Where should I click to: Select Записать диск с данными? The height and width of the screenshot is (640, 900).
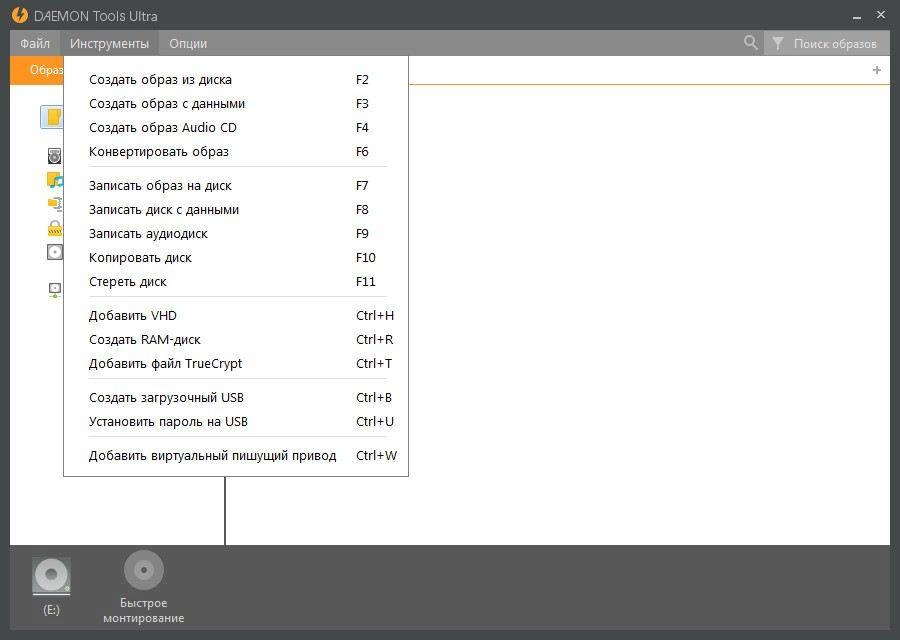pos(236,210)
